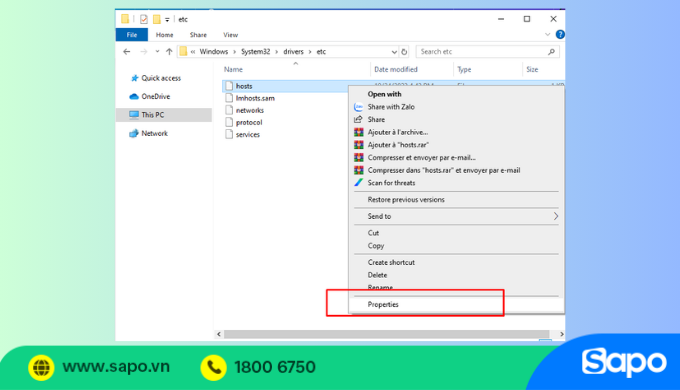Screen dimensions: 680x390
Task: Click scrollbar right arrow
Action: pyautogui.click(x=561, y=334)
